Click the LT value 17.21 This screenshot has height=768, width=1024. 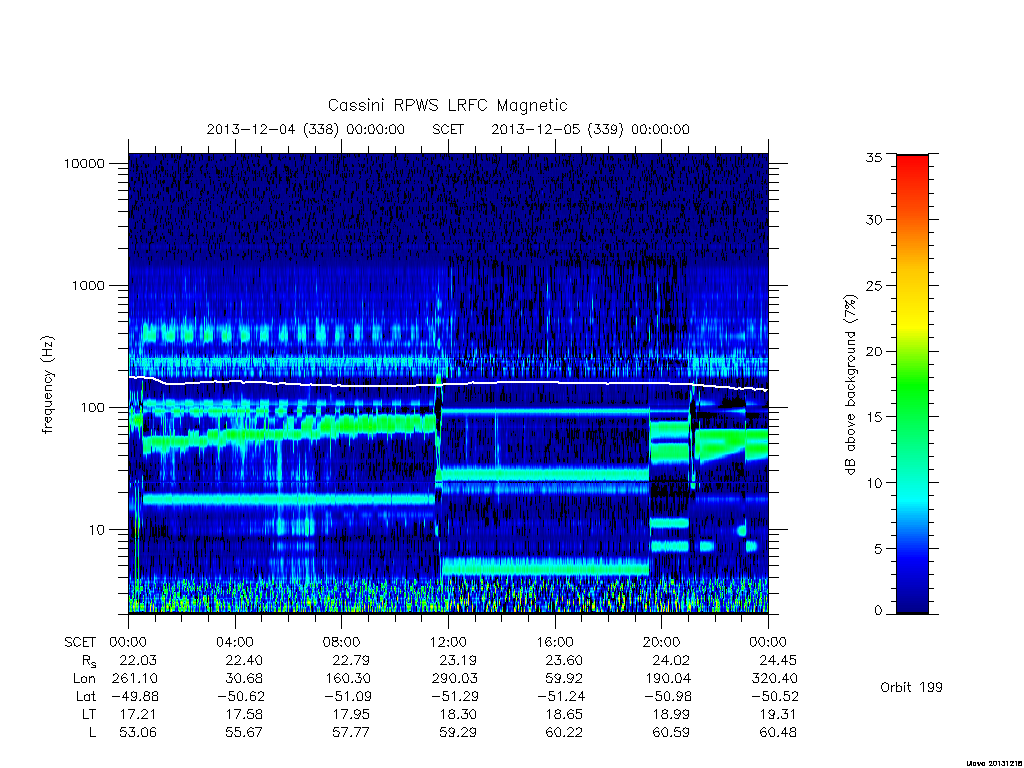(x=138, y=715)
